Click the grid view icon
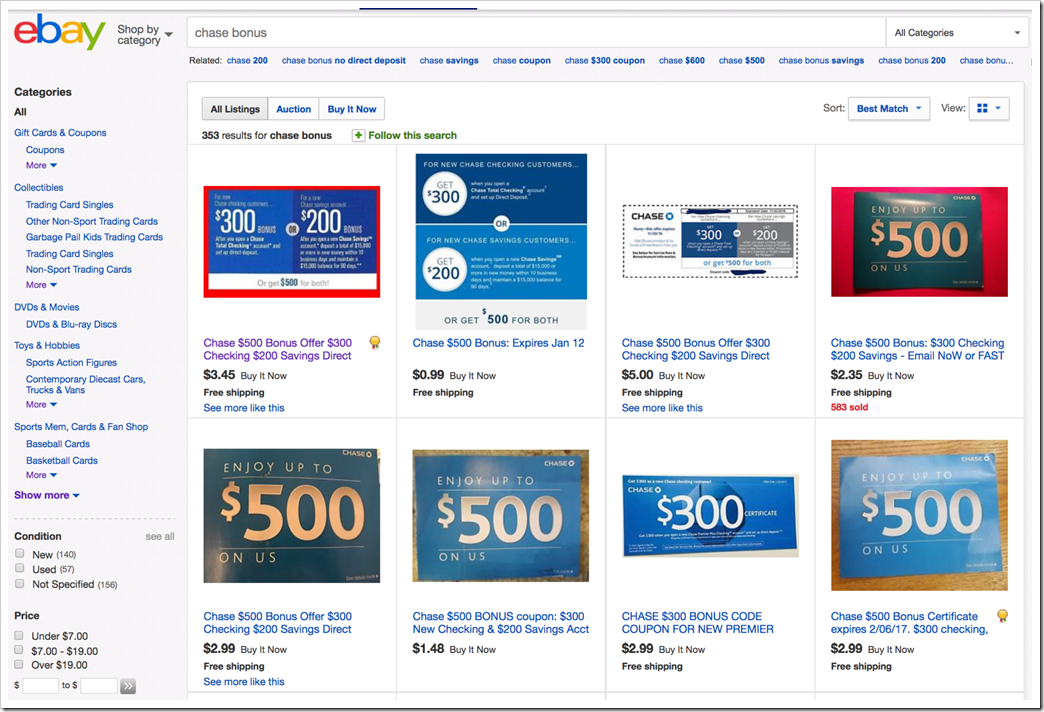Viewport: 1044px width, 712px height. click(x=982, y=108)
